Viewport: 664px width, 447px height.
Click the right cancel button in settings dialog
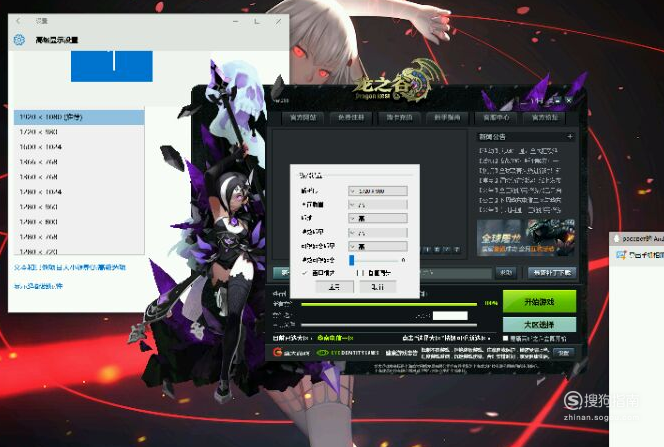pos(378,287)
